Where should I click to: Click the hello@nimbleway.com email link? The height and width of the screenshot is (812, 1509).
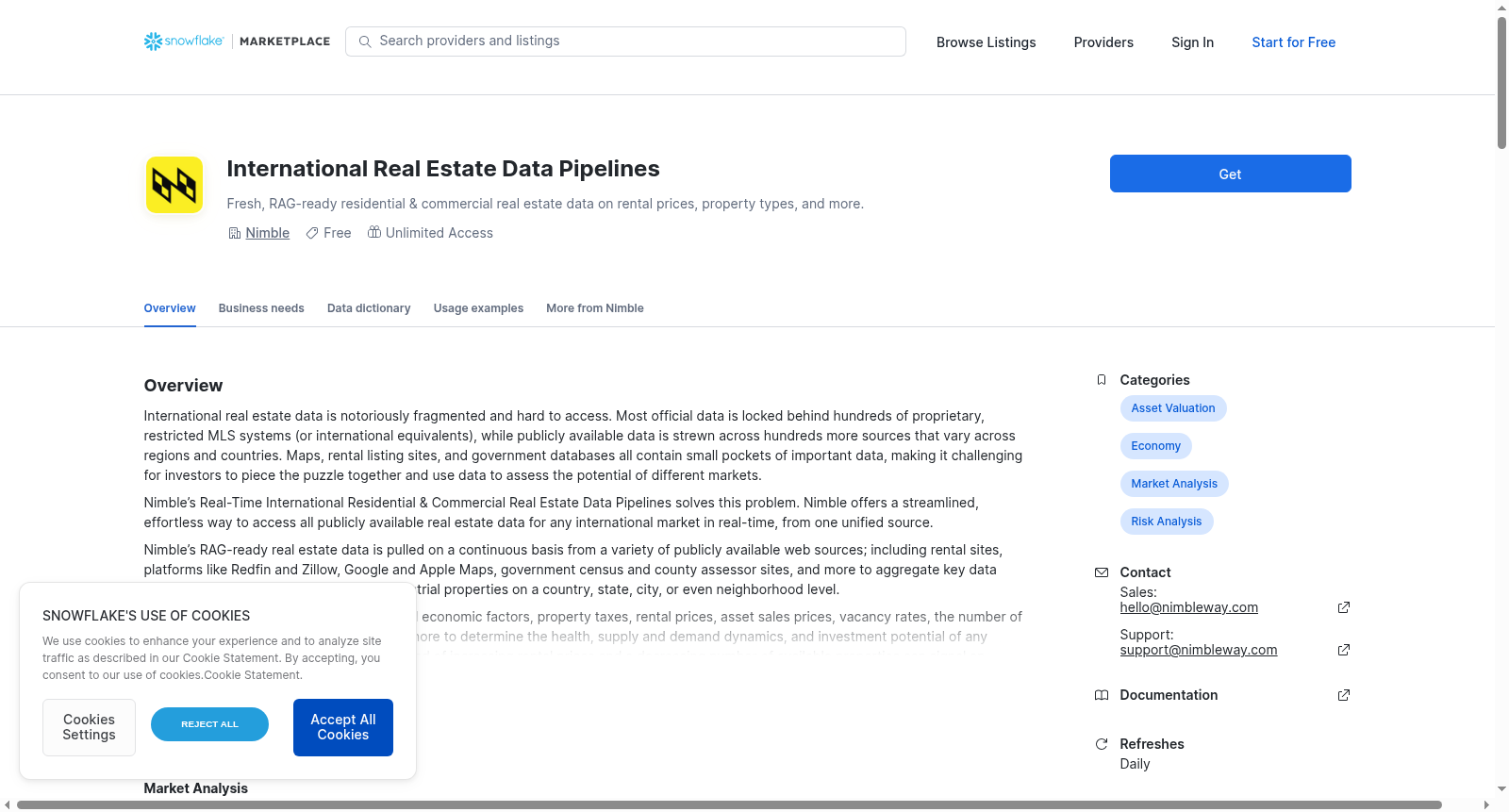(x=1189, y=607)
